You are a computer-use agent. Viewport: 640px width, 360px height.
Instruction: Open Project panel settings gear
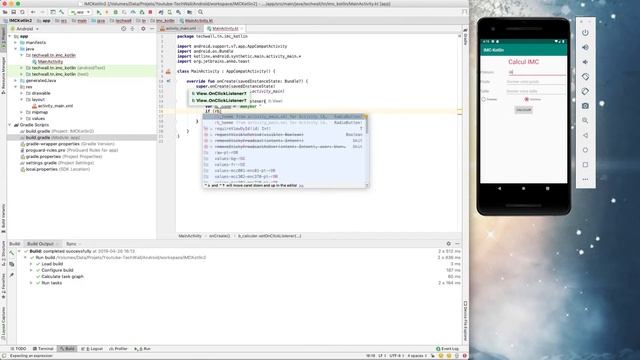[x=143, y=29]
